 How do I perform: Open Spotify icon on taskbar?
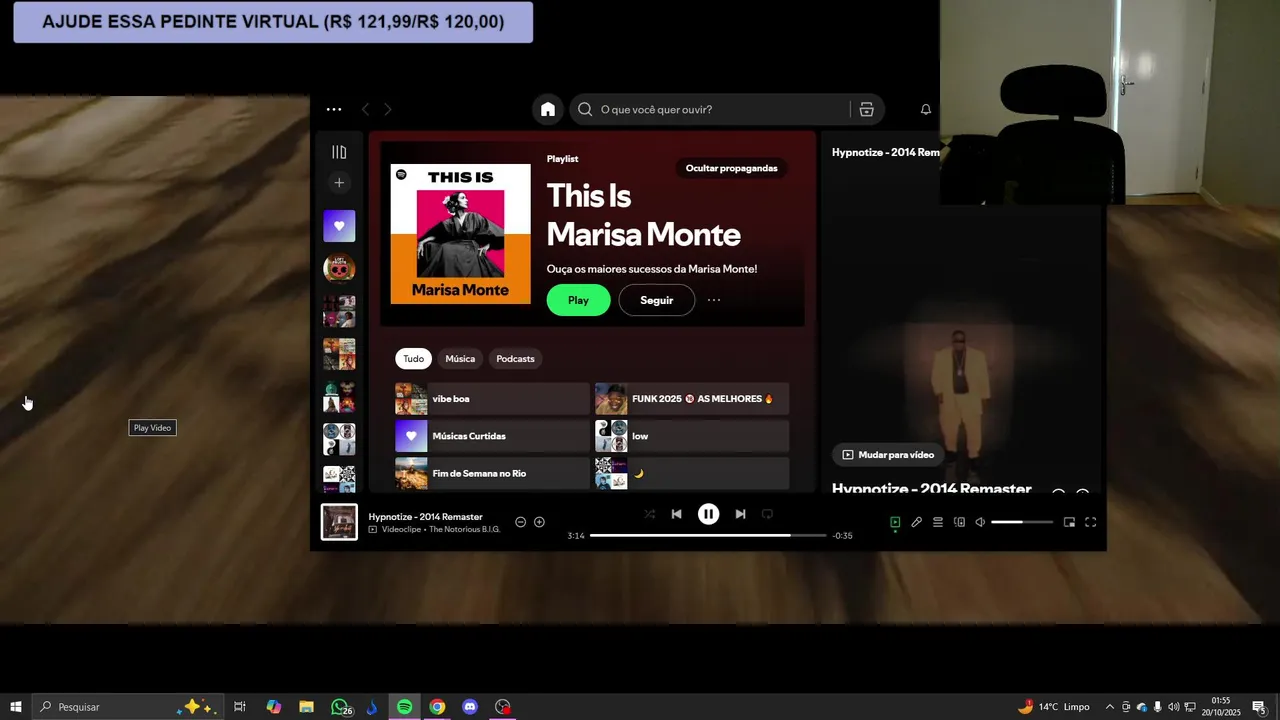(404, 707)
